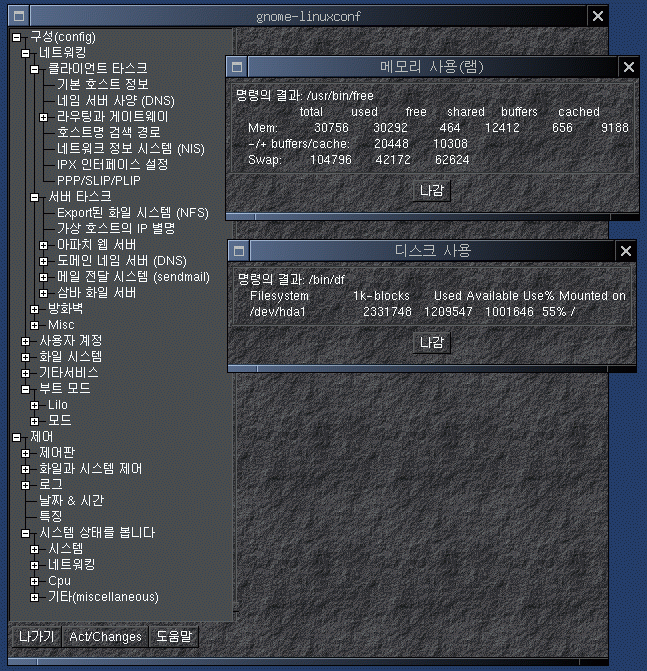Expand the 라우팅과 게이트웨이 node
The image size is (647, 671).
click(44, 117)
